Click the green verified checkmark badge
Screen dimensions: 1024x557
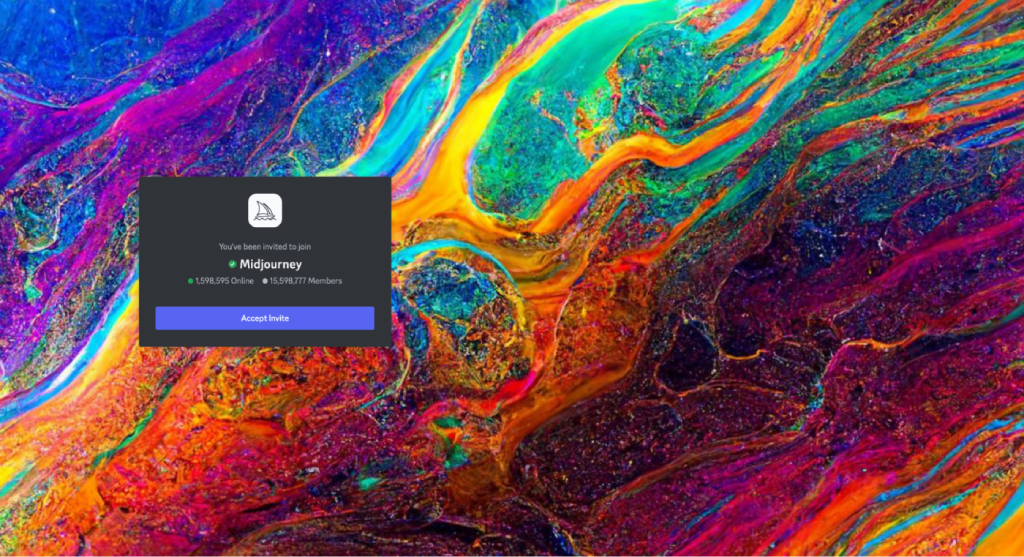click(232, 264)
